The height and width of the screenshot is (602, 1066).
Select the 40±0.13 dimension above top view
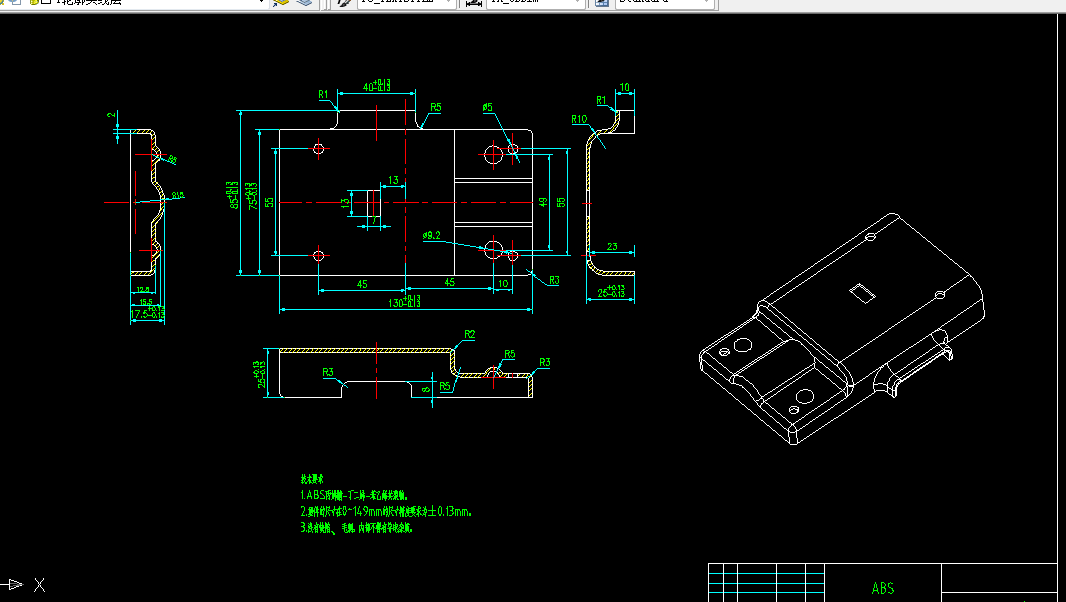click(x=377, y=86)
